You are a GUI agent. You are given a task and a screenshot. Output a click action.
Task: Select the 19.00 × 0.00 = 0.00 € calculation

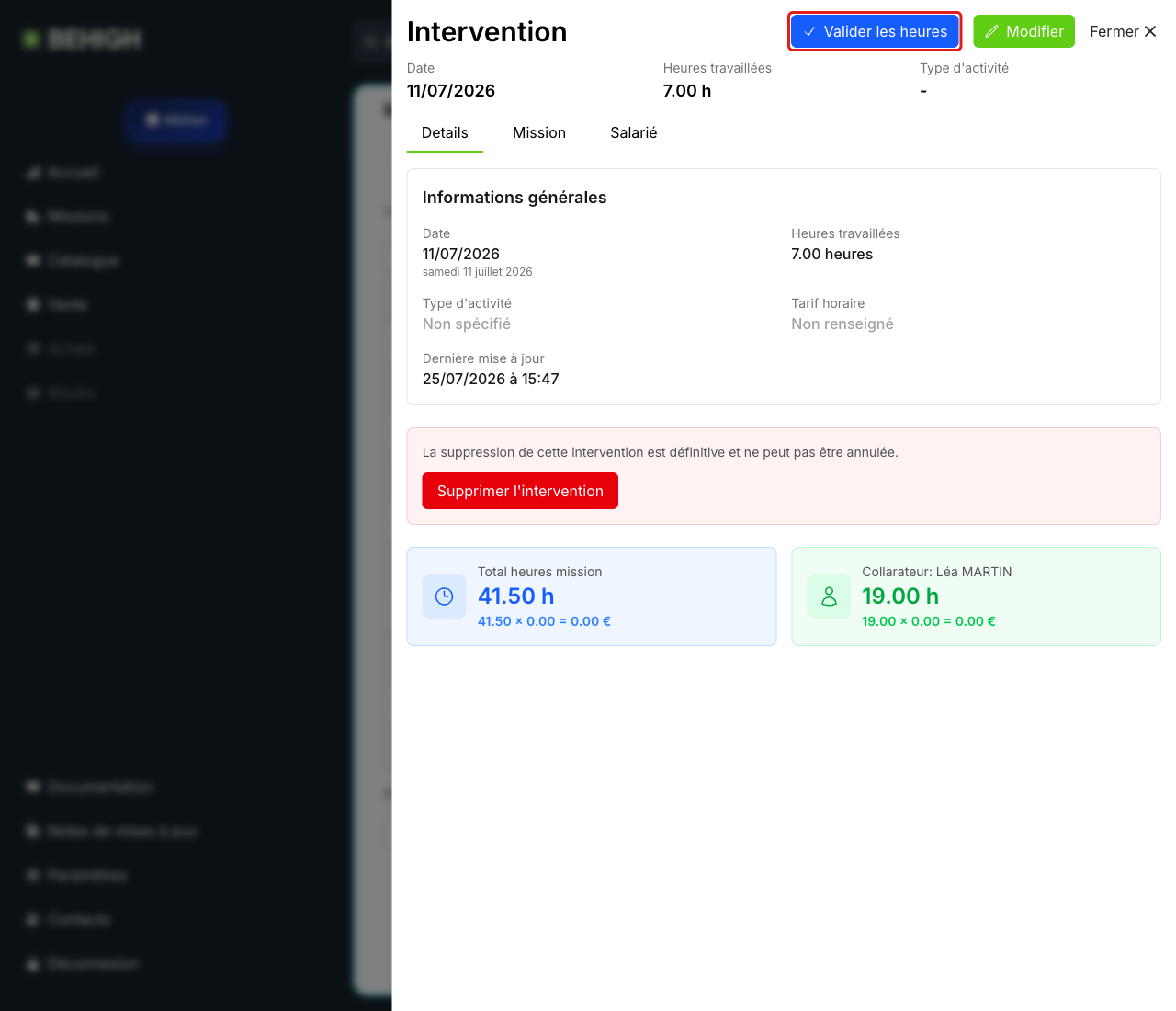click(929, 621)
